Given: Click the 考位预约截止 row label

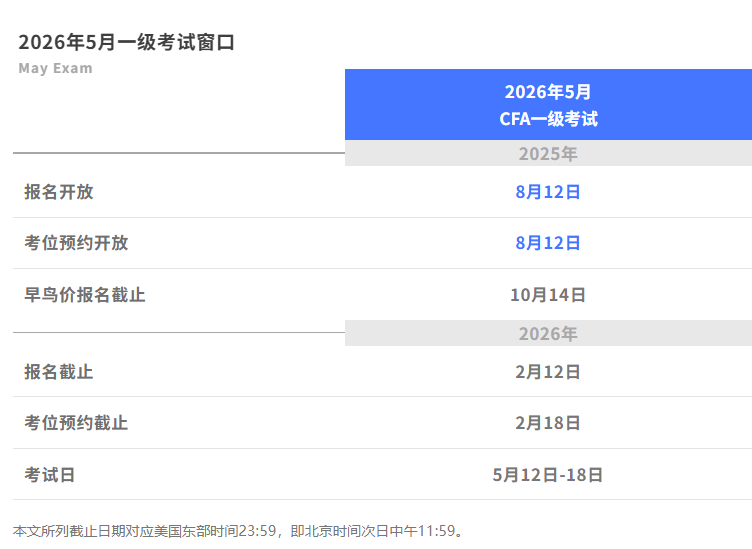Looking at the screenshot, I should [x=76, y=423].
